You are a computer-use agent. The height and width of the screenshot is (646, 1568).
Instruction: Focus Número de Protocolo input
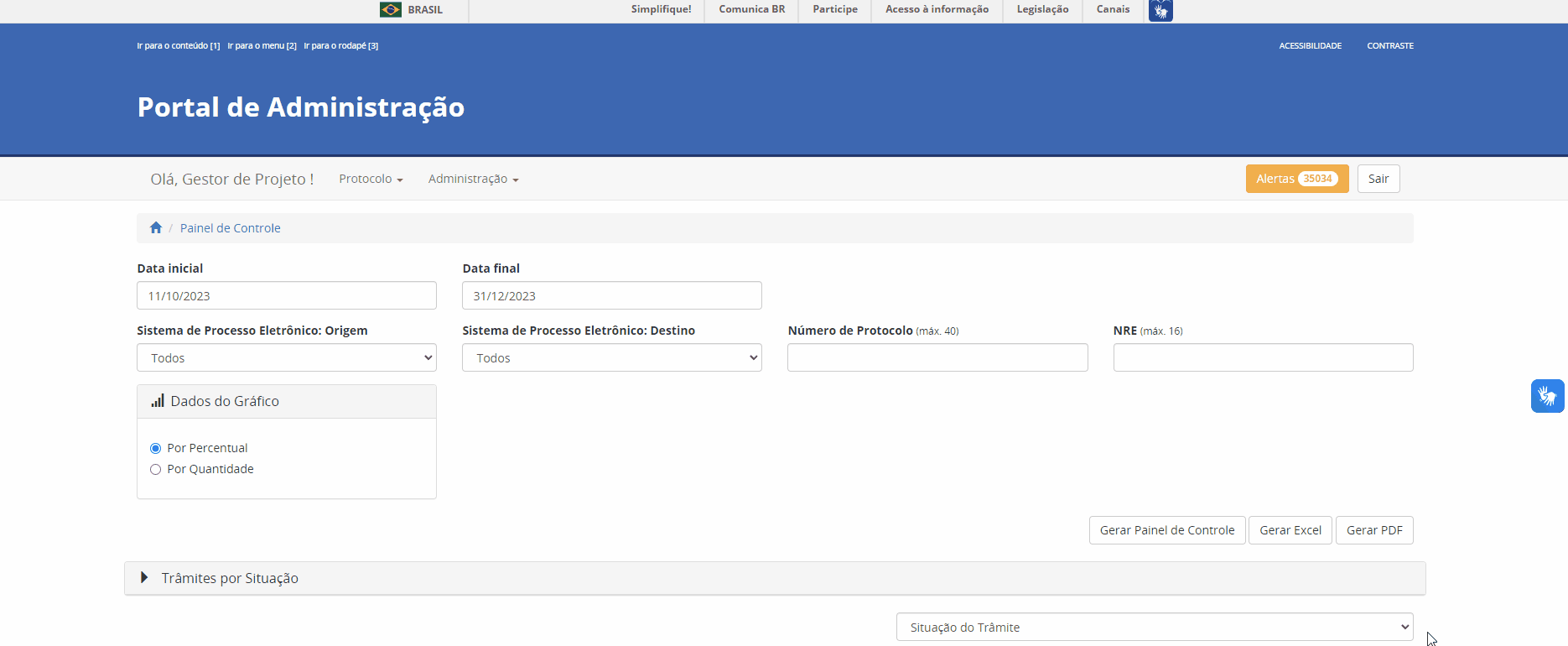click(x=937, y=357)
